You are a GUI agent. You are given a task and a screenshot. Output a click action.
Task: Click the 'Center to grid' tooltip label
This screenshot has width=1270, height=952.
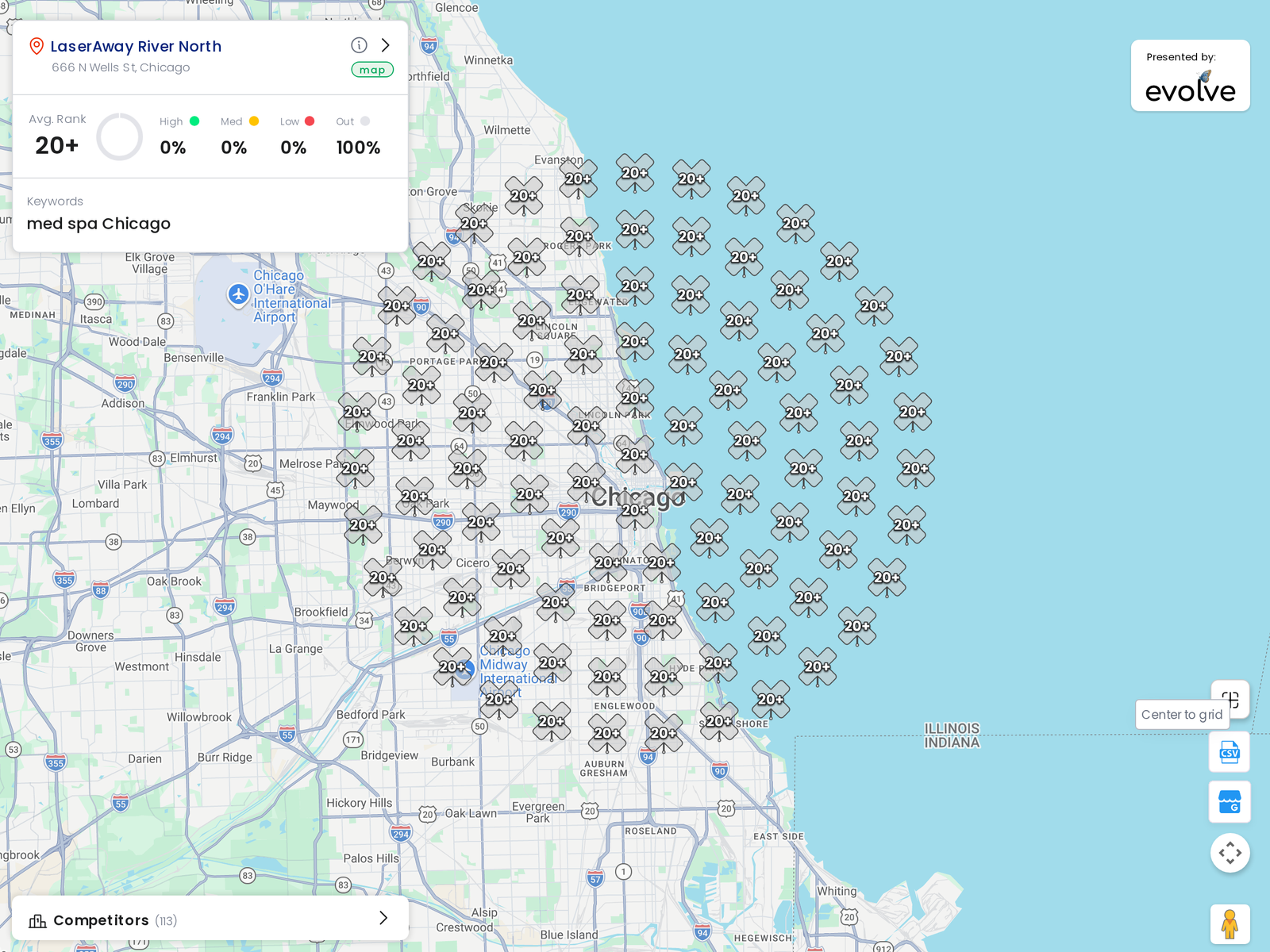click(x=1182, y=715)
